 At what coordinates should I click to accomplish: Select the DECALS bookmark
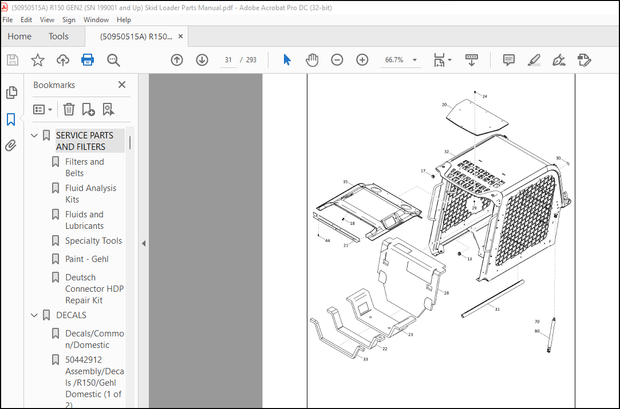[71, 315]
